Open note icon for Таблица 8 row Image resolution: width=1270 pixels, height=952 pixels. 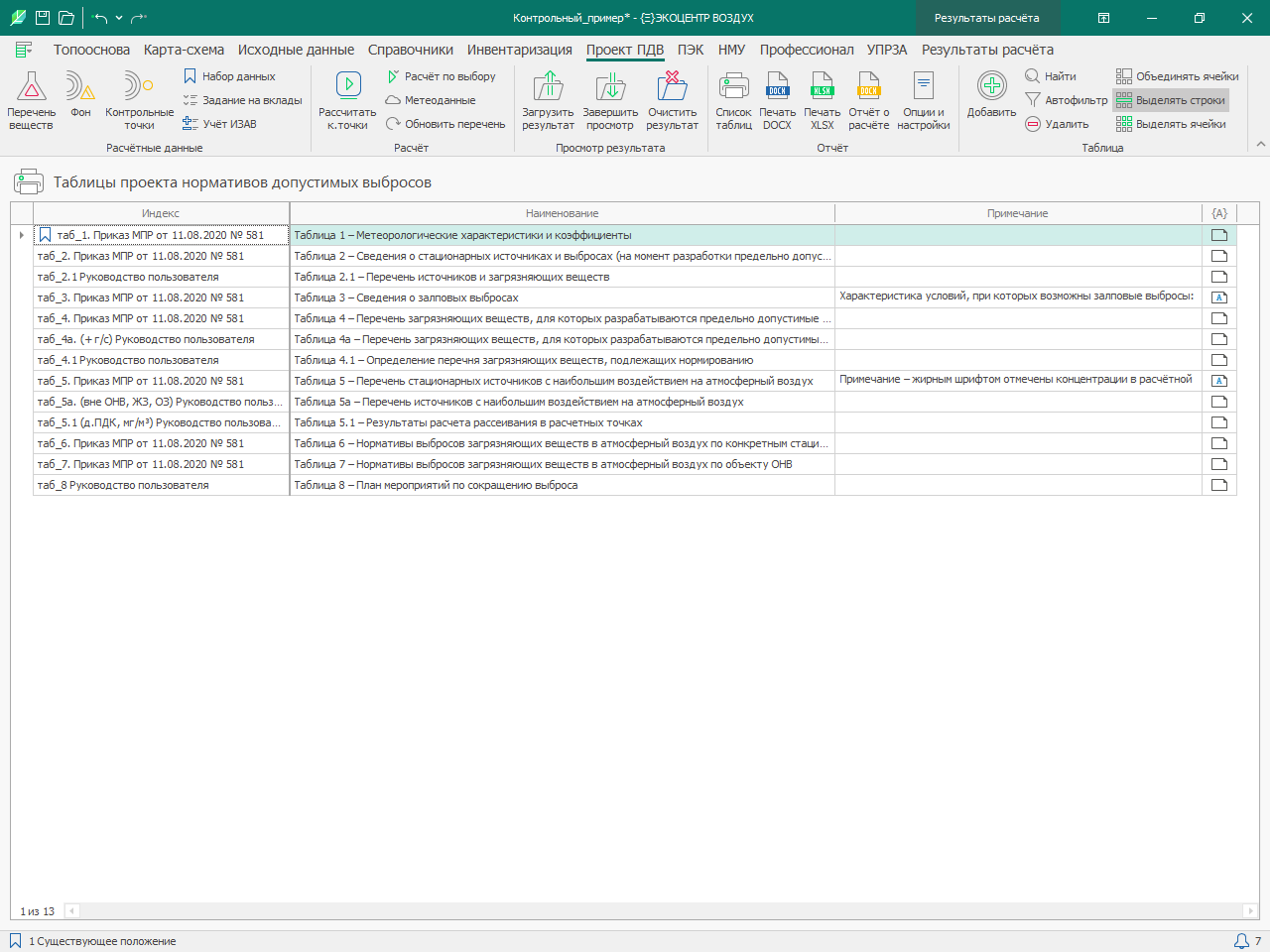(1219, 485)
